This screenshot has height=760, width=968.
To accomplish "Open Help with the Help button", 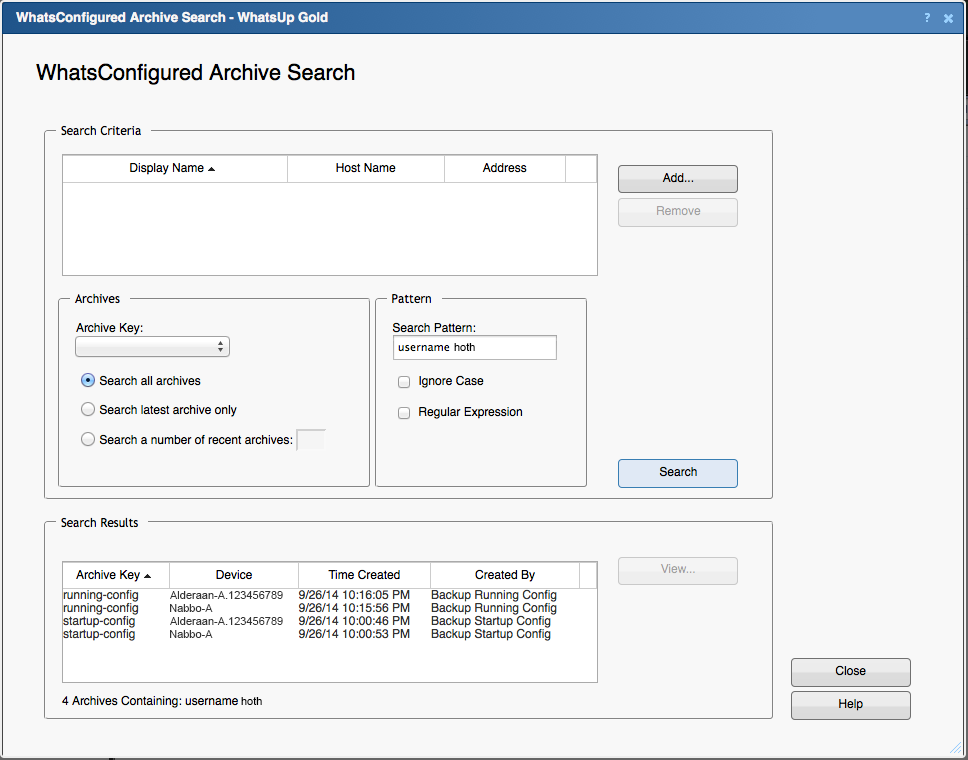I will [851, 705].
